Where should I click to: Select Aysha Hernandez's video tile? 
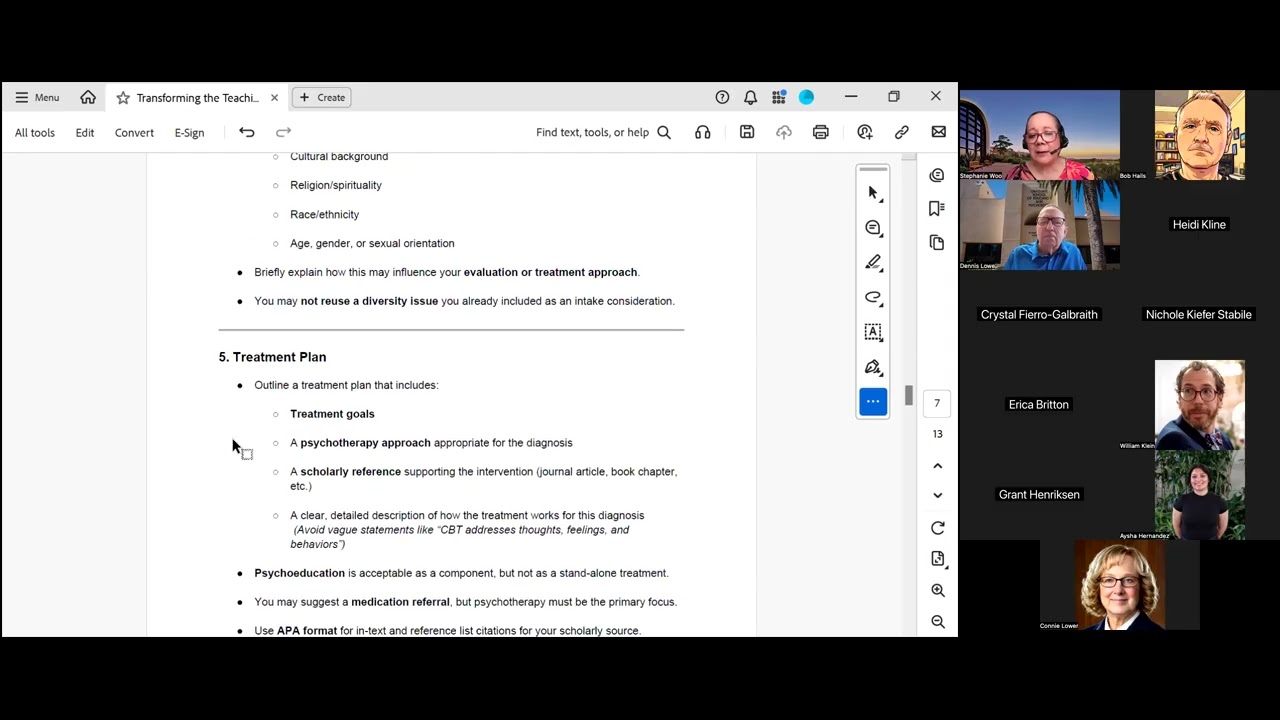(x=1199, y=495)
